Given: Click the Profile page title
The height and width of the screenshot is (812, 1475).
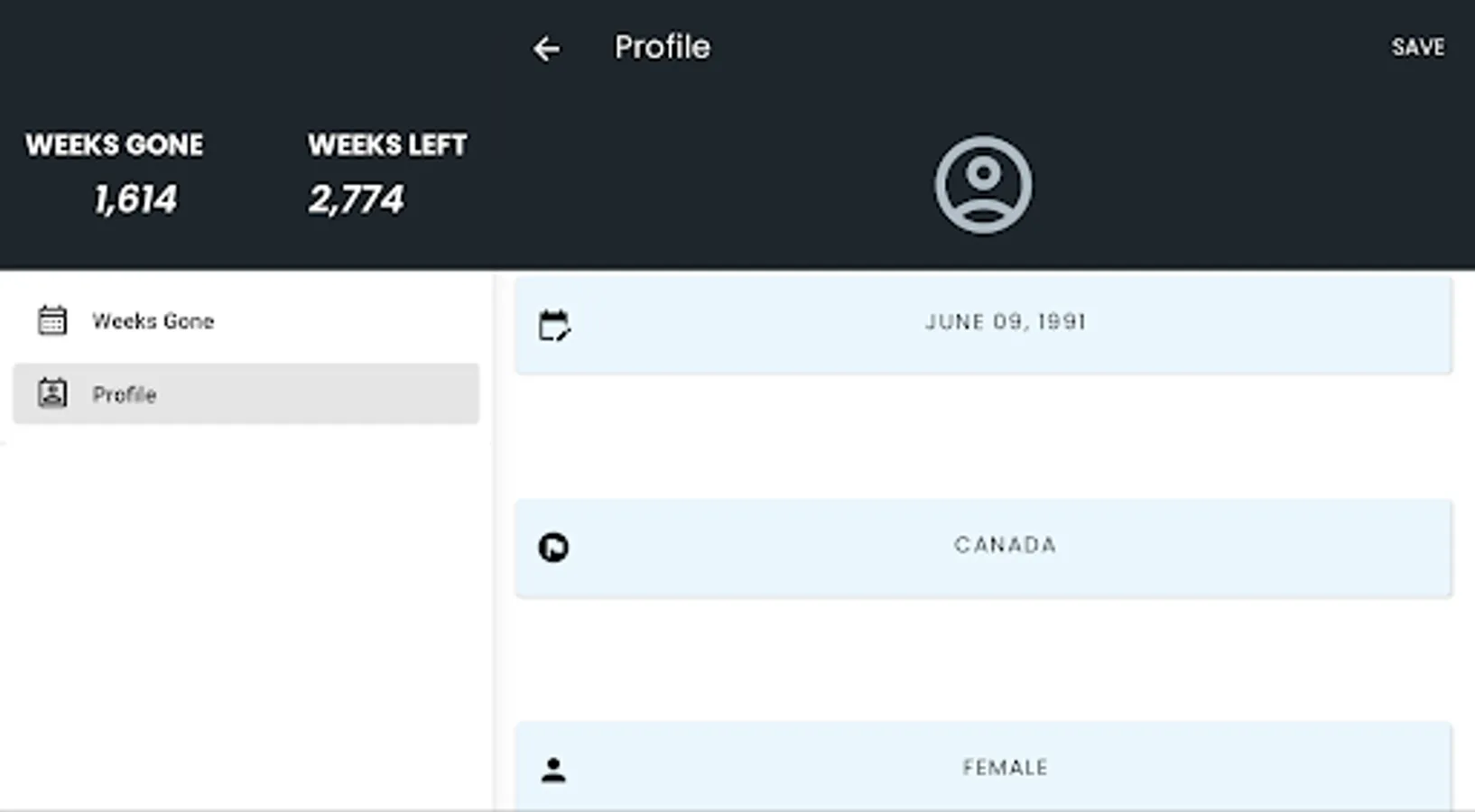Looking at the screenshot, I should click(662, 47).
